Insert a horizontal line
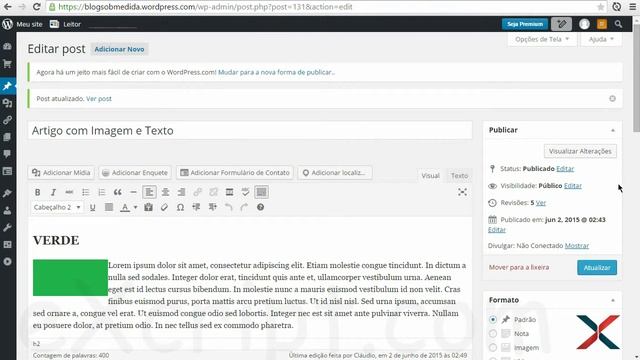 [133, 192]
